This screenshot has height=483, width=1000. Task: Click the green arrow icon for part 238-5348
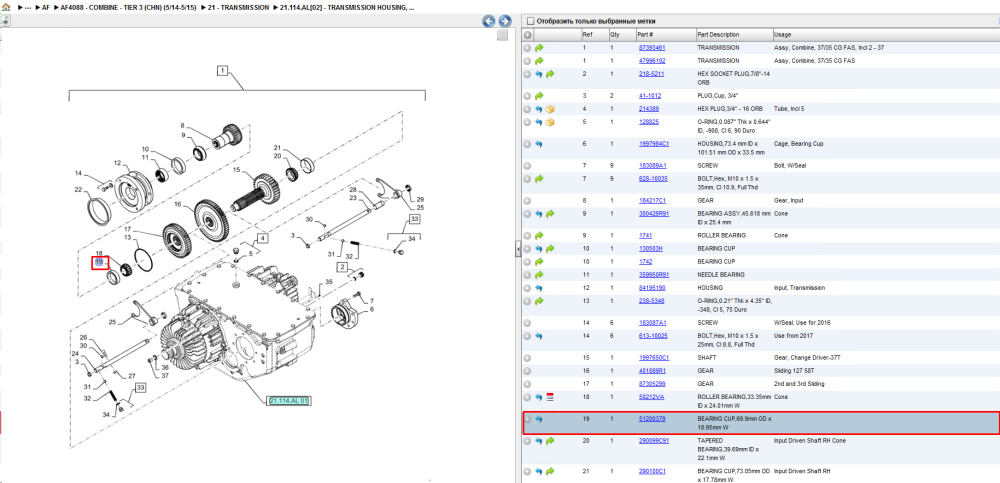pyautogui.click(x=539, y=301)
